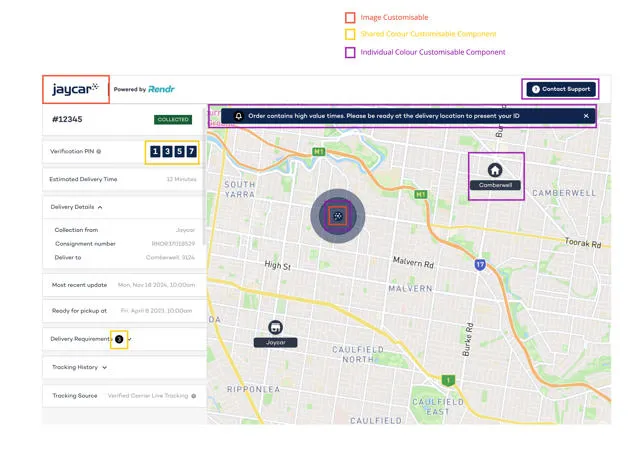The image size is (640, 456).
Task: Click the Malvern Rd label on map
Action: [413, 262]
